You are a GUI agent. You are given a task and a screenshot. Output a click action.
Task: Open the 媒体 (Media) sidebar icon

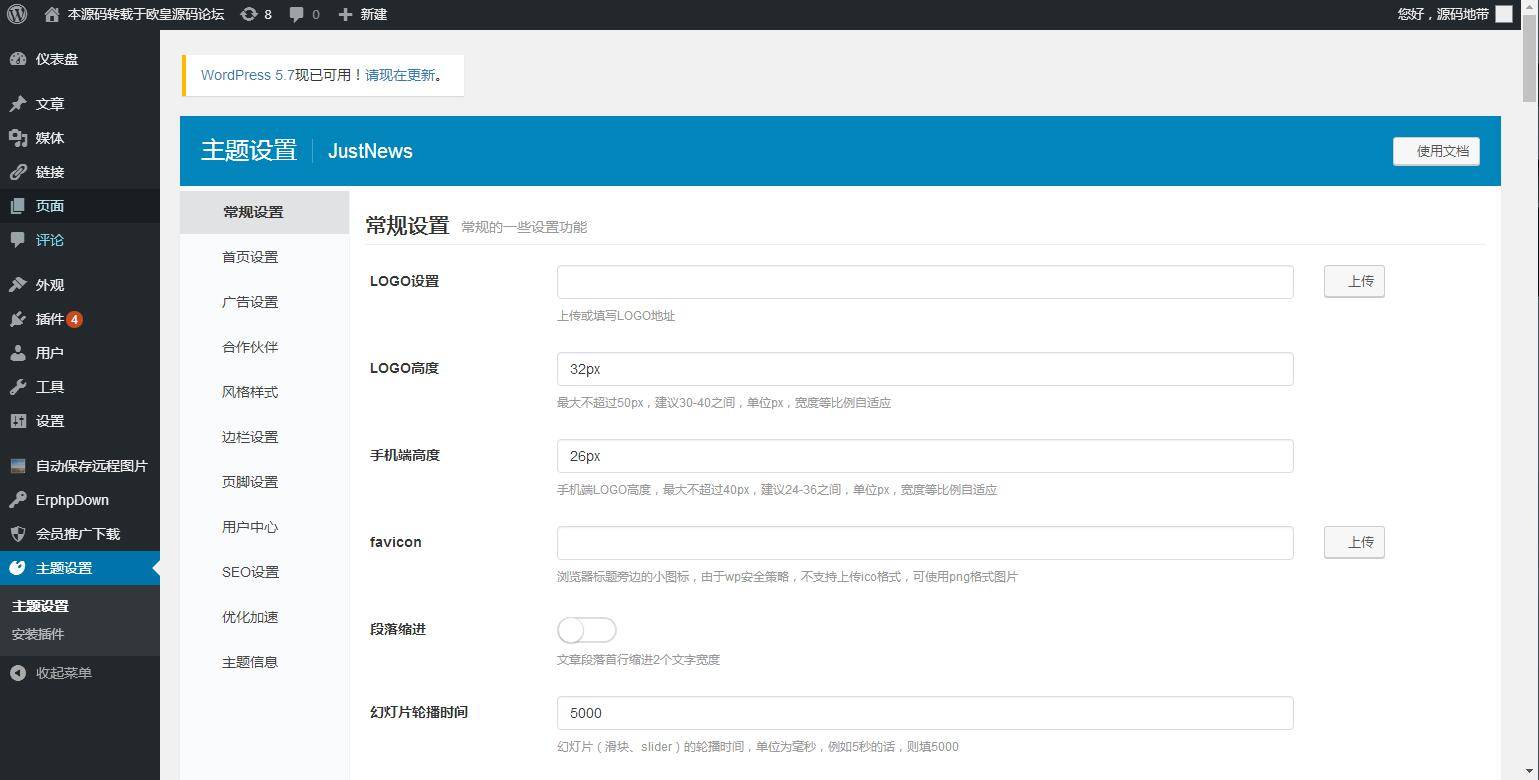click(47, 137)
